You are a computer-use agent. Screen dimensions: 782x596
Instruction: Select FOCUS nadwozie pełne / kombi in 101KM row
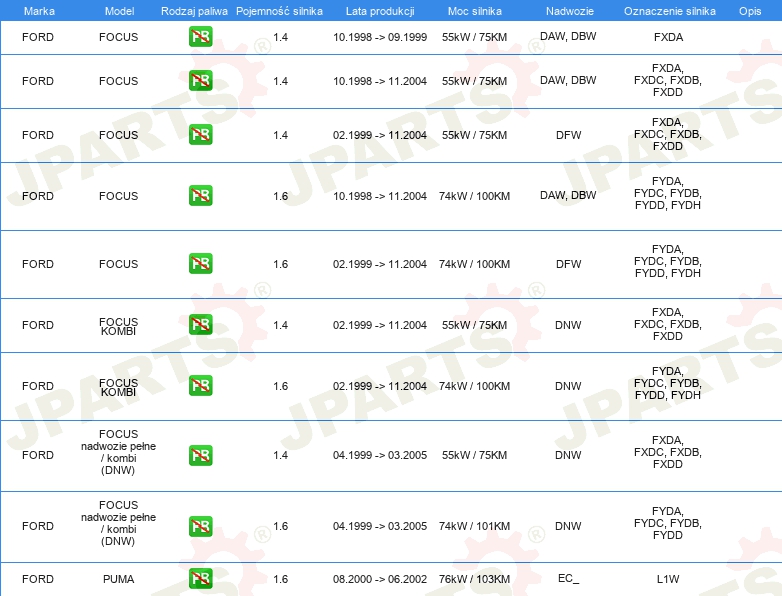(119, 523)
